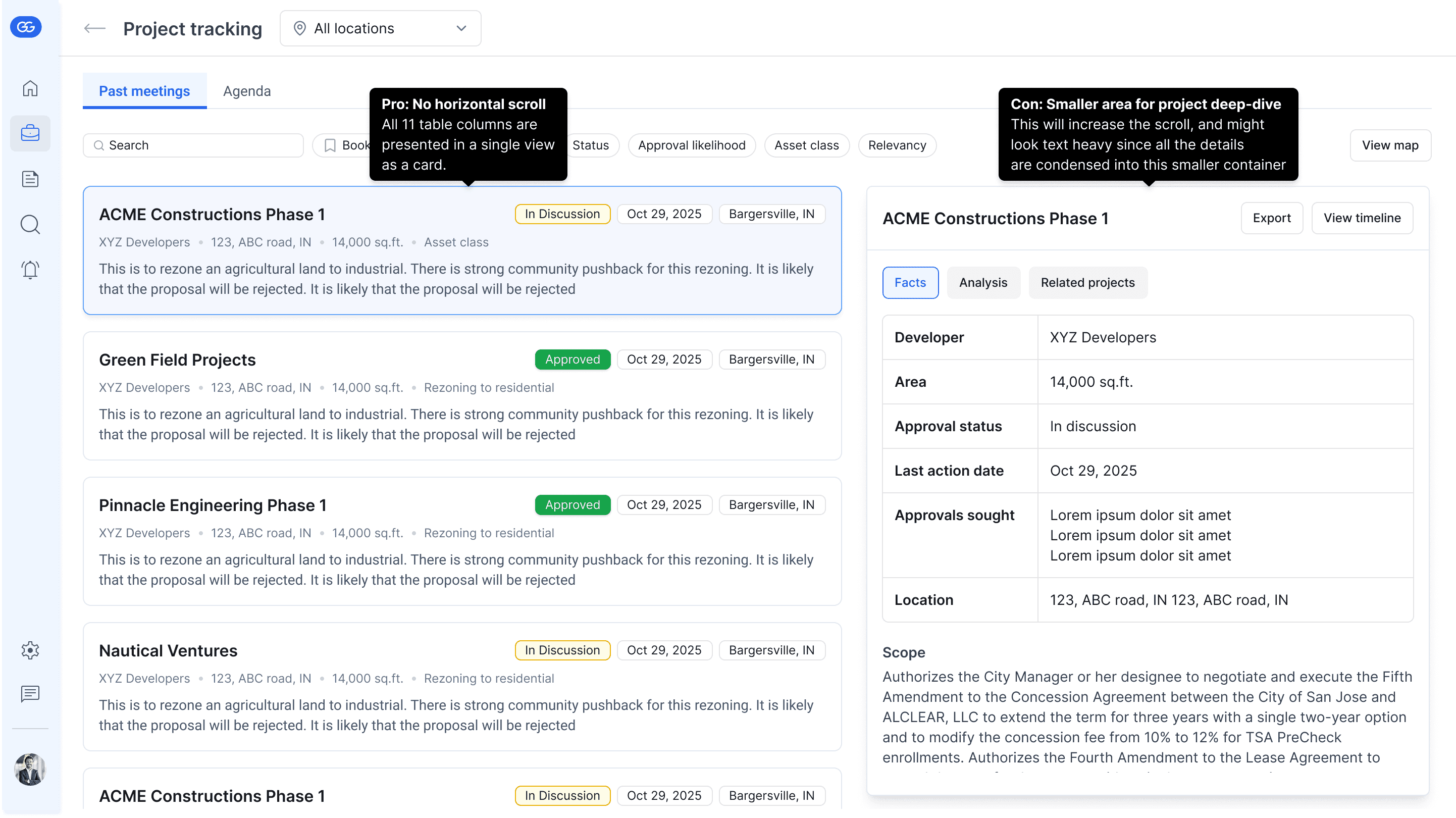Open the Related projects tab
Screen dimensions: 1456x818
point(1087,283)
